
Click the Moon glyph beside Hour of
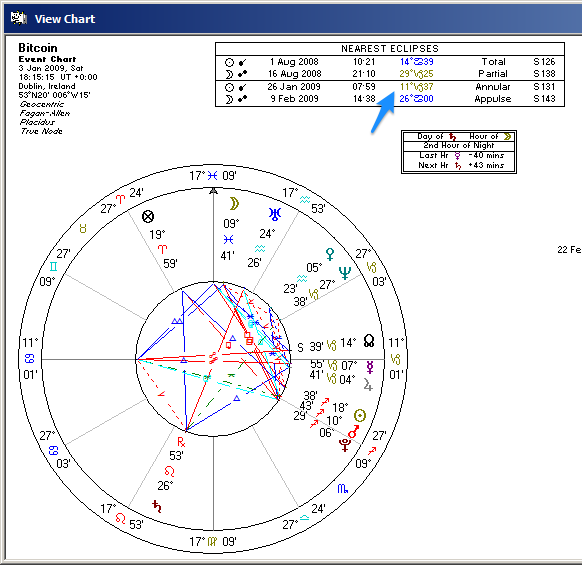click(x=507, y=137)
